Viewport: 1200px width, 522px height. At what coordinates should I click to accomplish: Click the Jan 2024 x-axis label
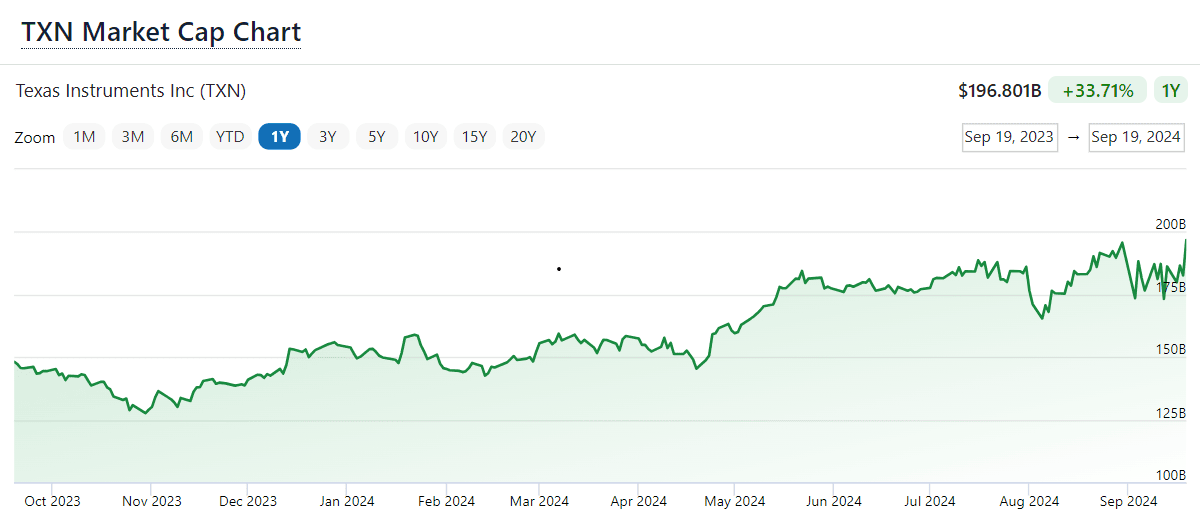[346, 501]
